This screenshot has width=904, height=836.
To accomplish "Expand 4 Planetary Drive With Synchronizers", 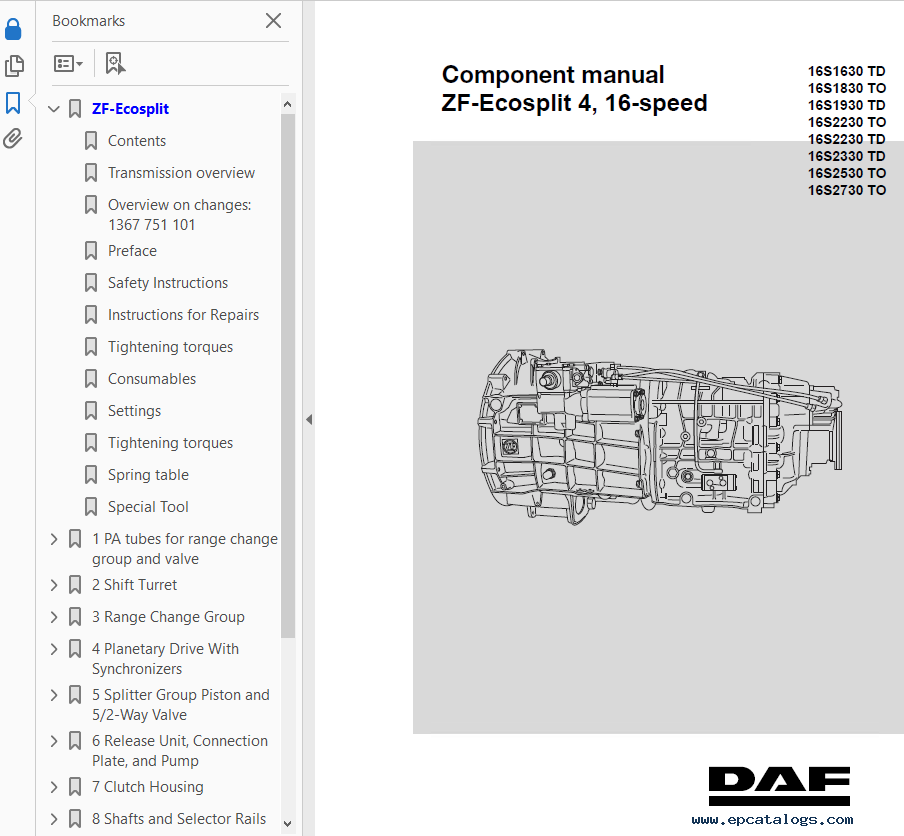I will point(54,649).
